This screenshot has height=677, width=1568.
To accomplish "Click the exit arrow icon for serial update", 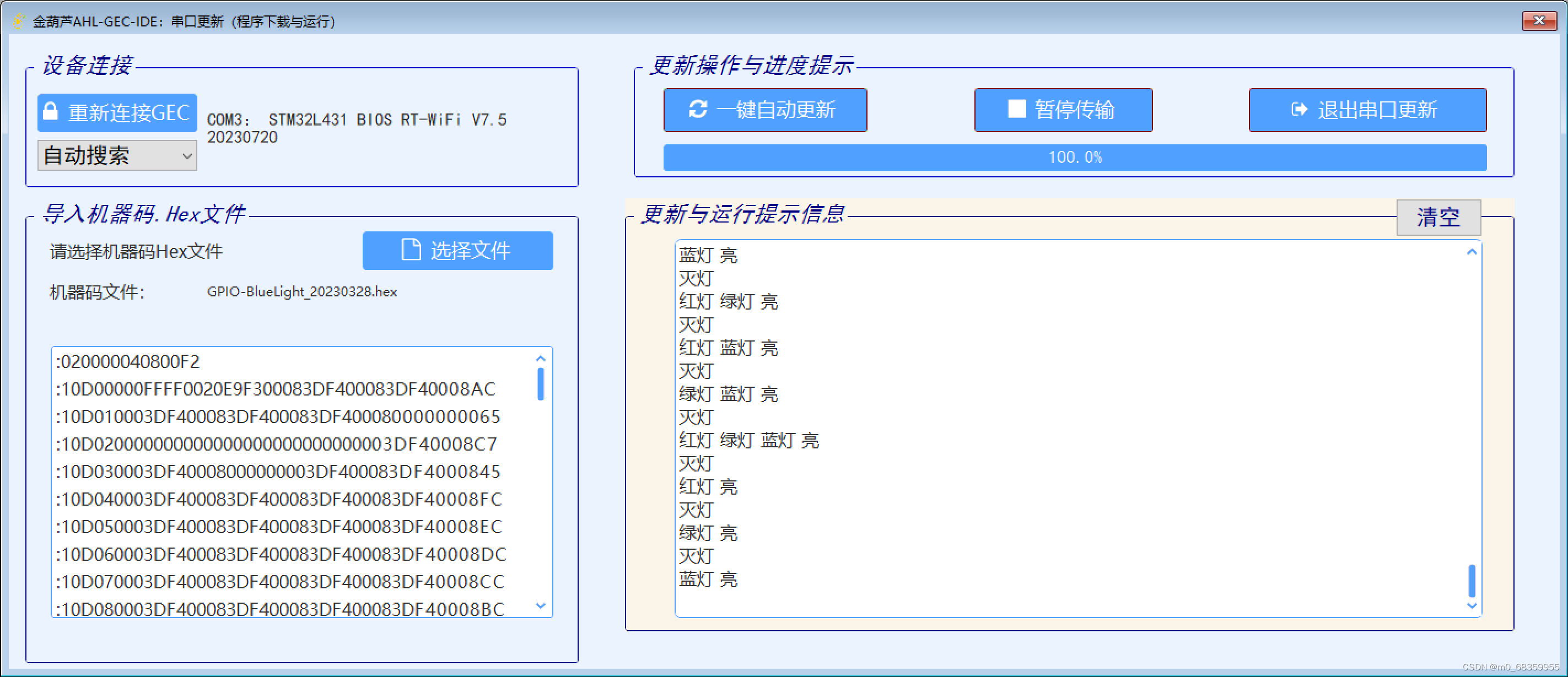I will (x=1299, y=110).
